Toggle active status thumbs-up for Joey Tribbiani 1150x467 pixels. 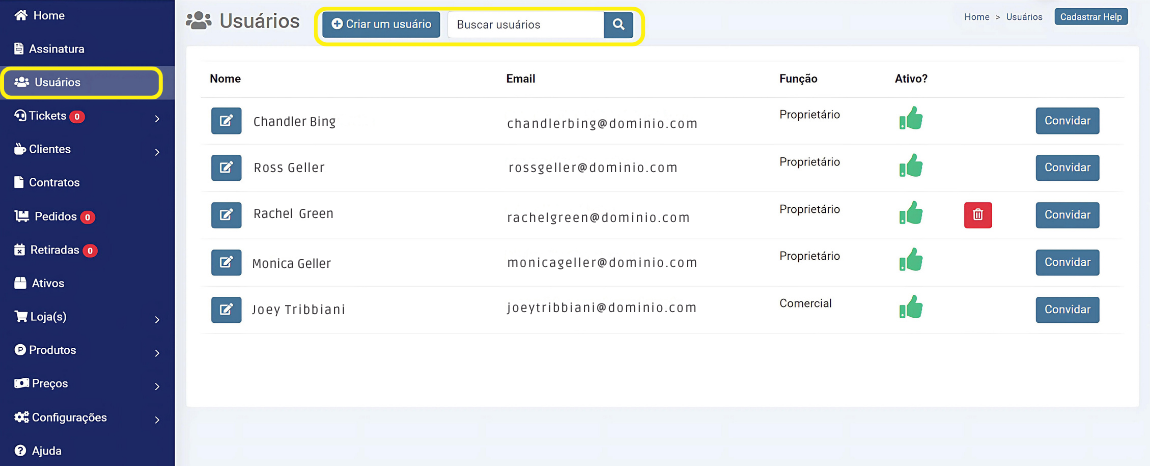911,308
